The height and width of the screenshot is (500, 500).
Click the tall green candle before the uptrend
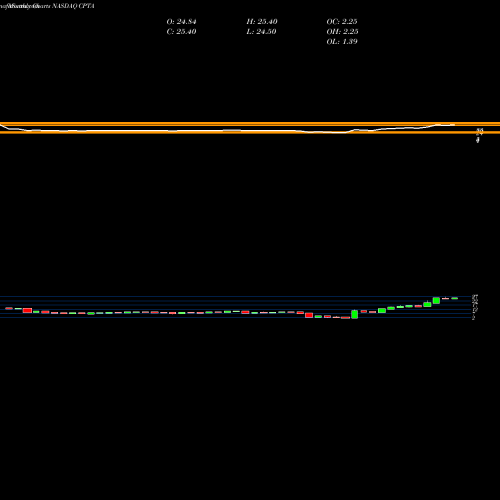tap(355, 314)
